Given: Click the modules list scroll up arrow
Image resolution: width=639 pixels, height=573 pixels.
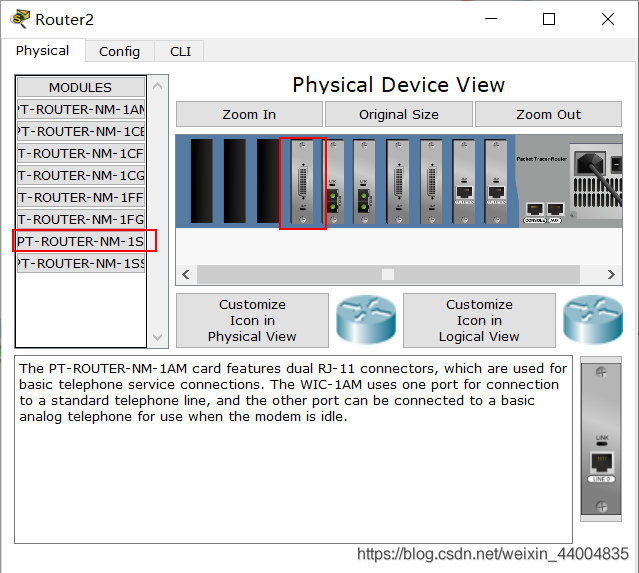Looking at the screenshot, I should (157, 86).
